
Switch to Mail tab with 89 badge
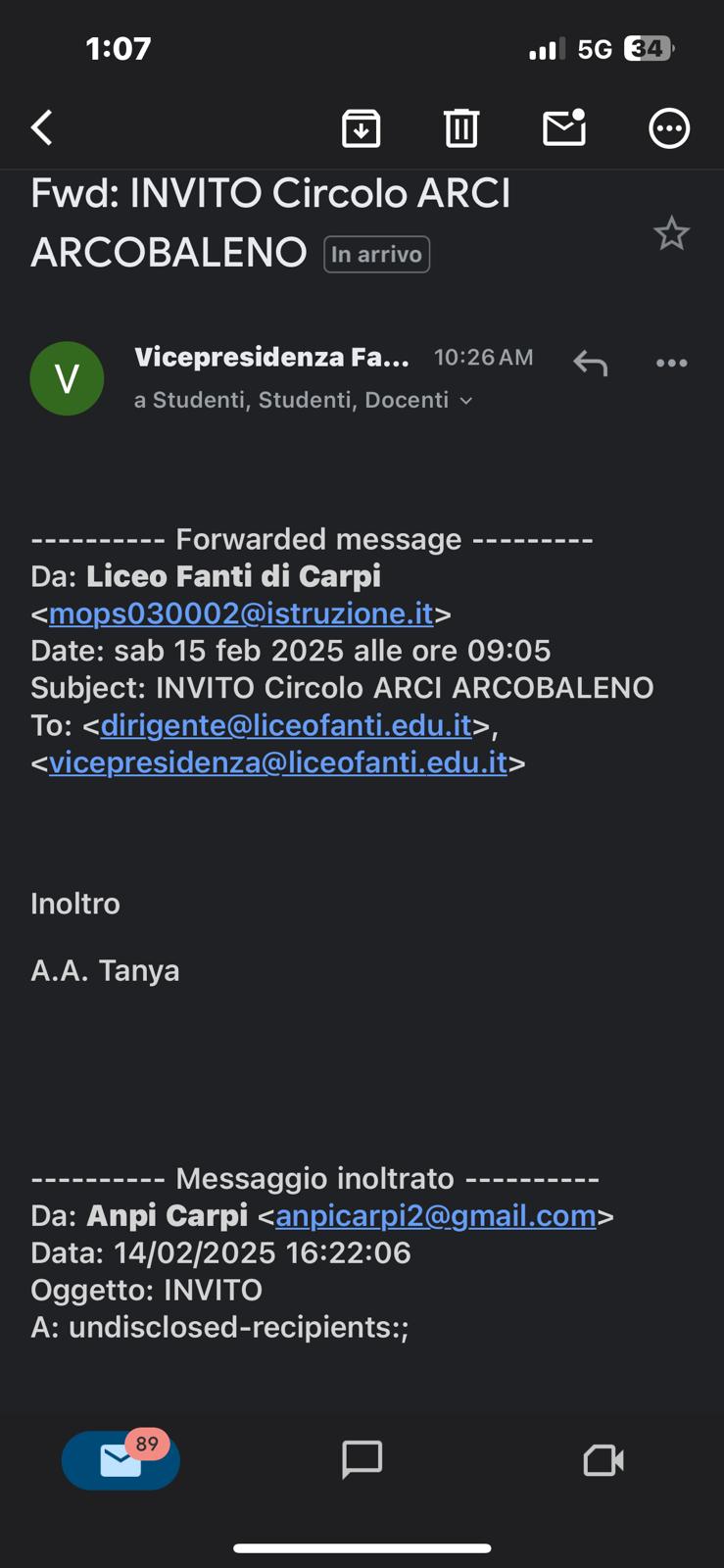click(121, 1460)
